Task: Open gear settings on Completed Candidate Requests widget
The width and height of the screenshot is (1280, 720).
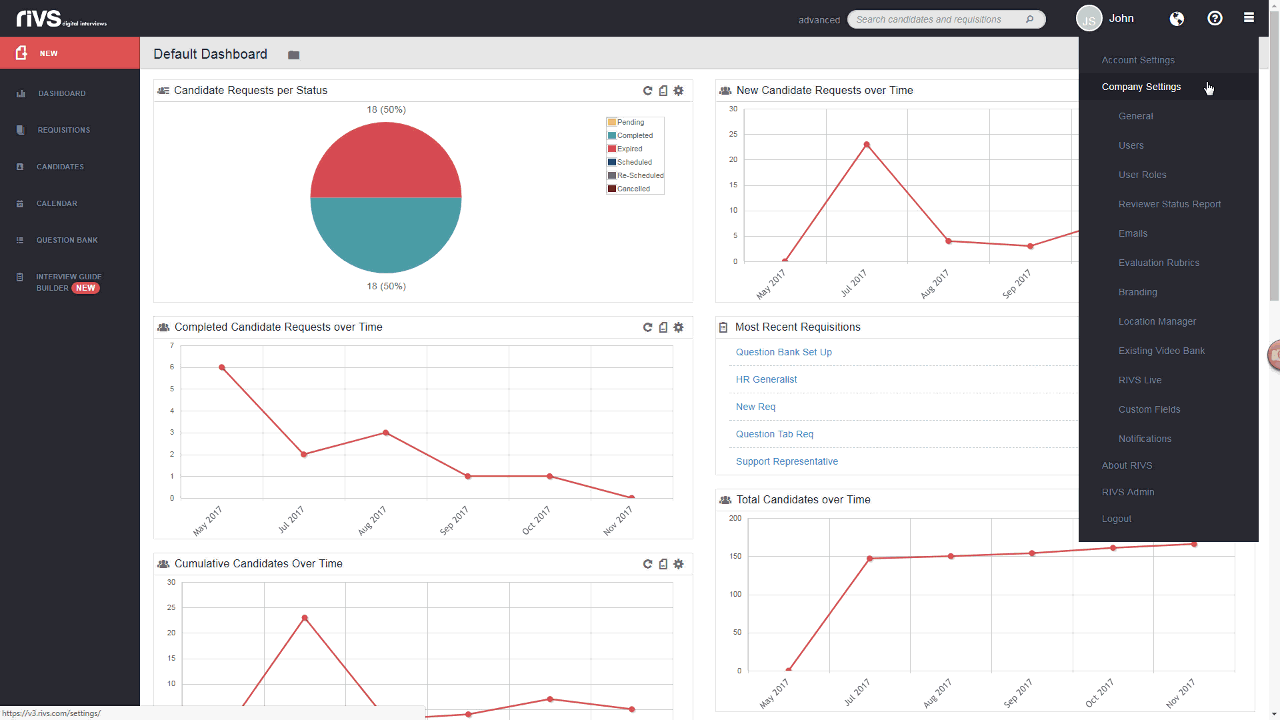Action: 679,327
